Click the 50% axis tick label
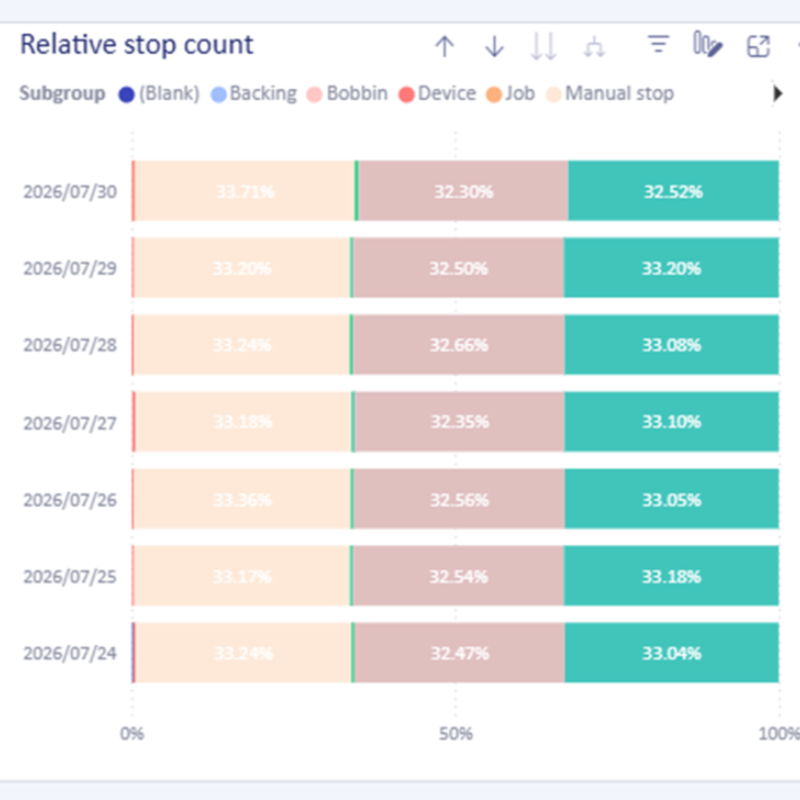 point(456,734)
